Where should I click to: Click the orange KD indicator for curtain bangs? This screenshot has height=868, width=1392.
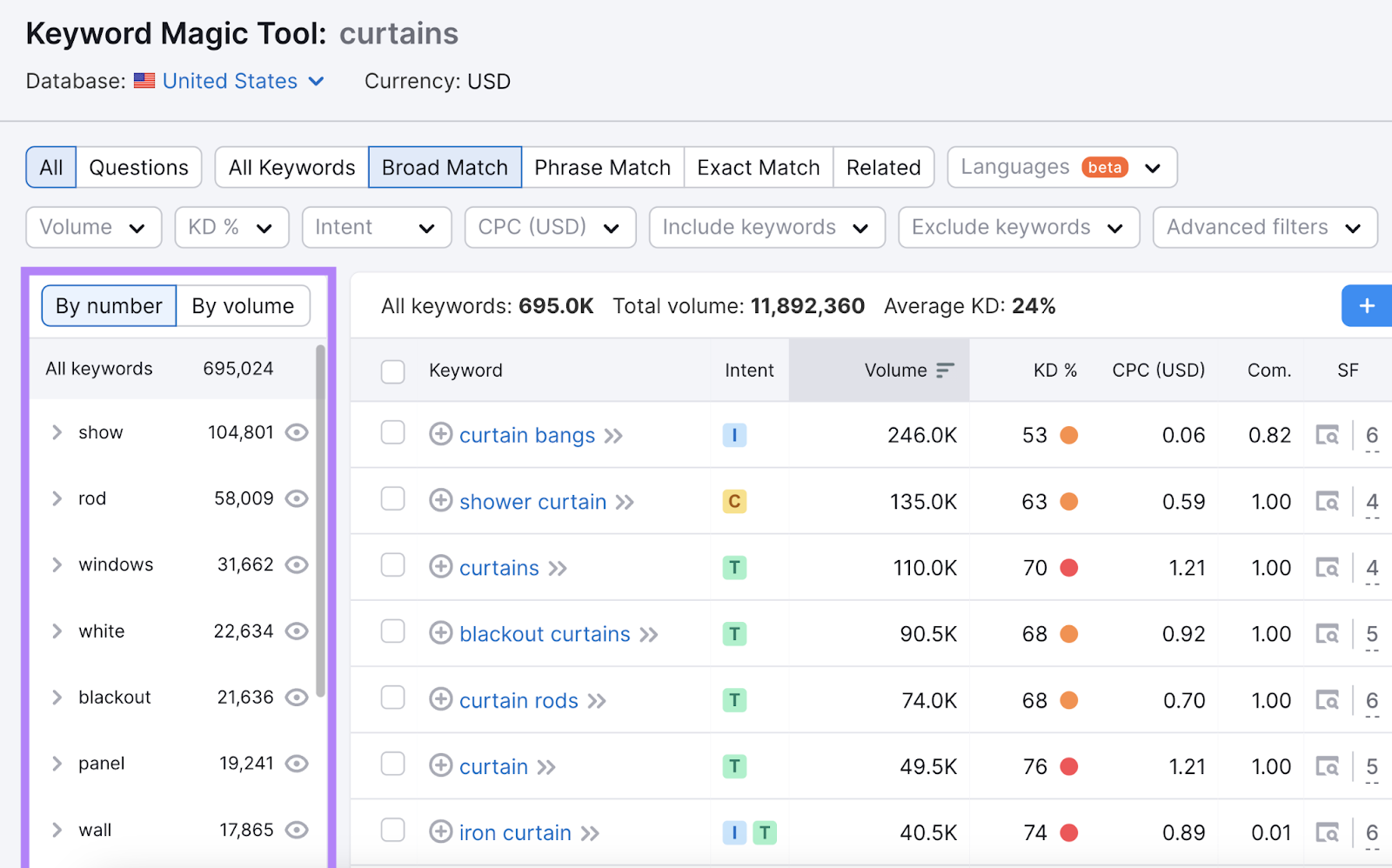(x=1069, y=435)
